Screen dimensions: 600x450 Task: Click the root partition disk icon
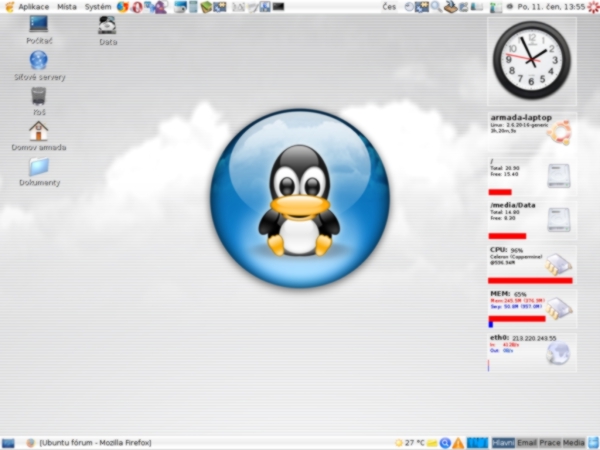559,176
